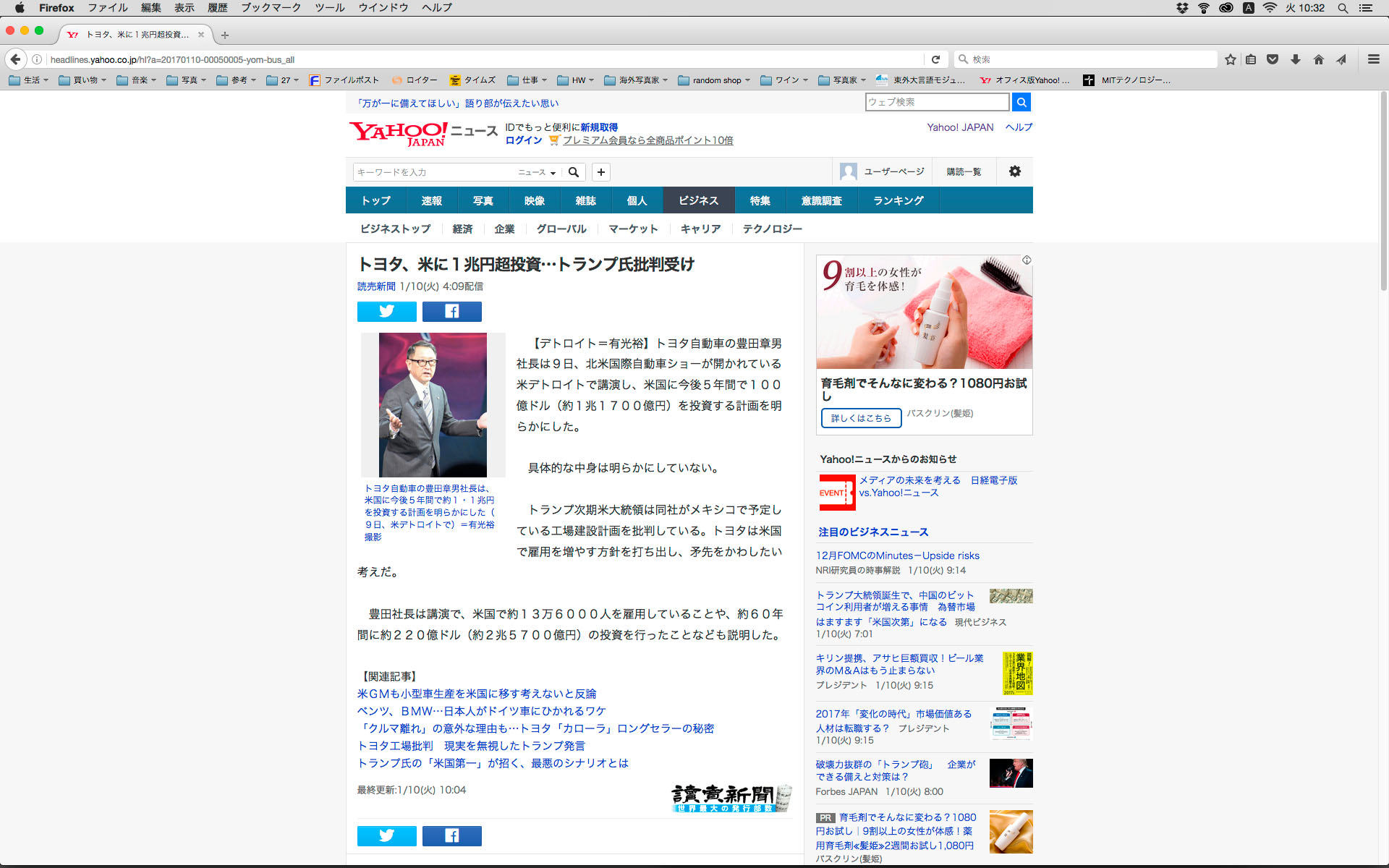
Task: Open the Firefox downloads arrow icon
Action: point(1296,59)
